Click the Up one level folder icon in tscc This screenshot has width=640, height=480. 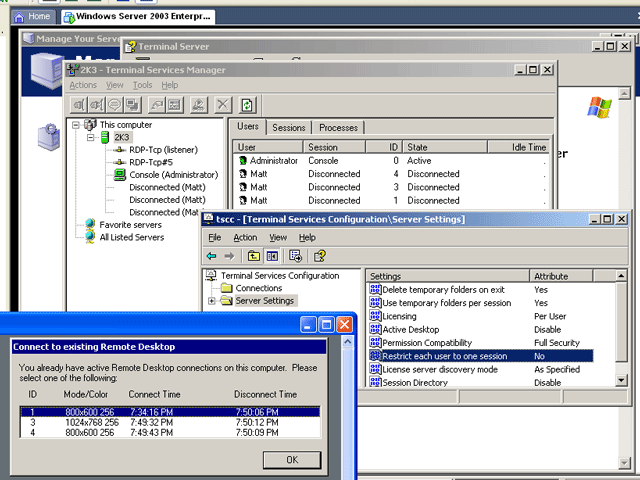coord(253,256)
